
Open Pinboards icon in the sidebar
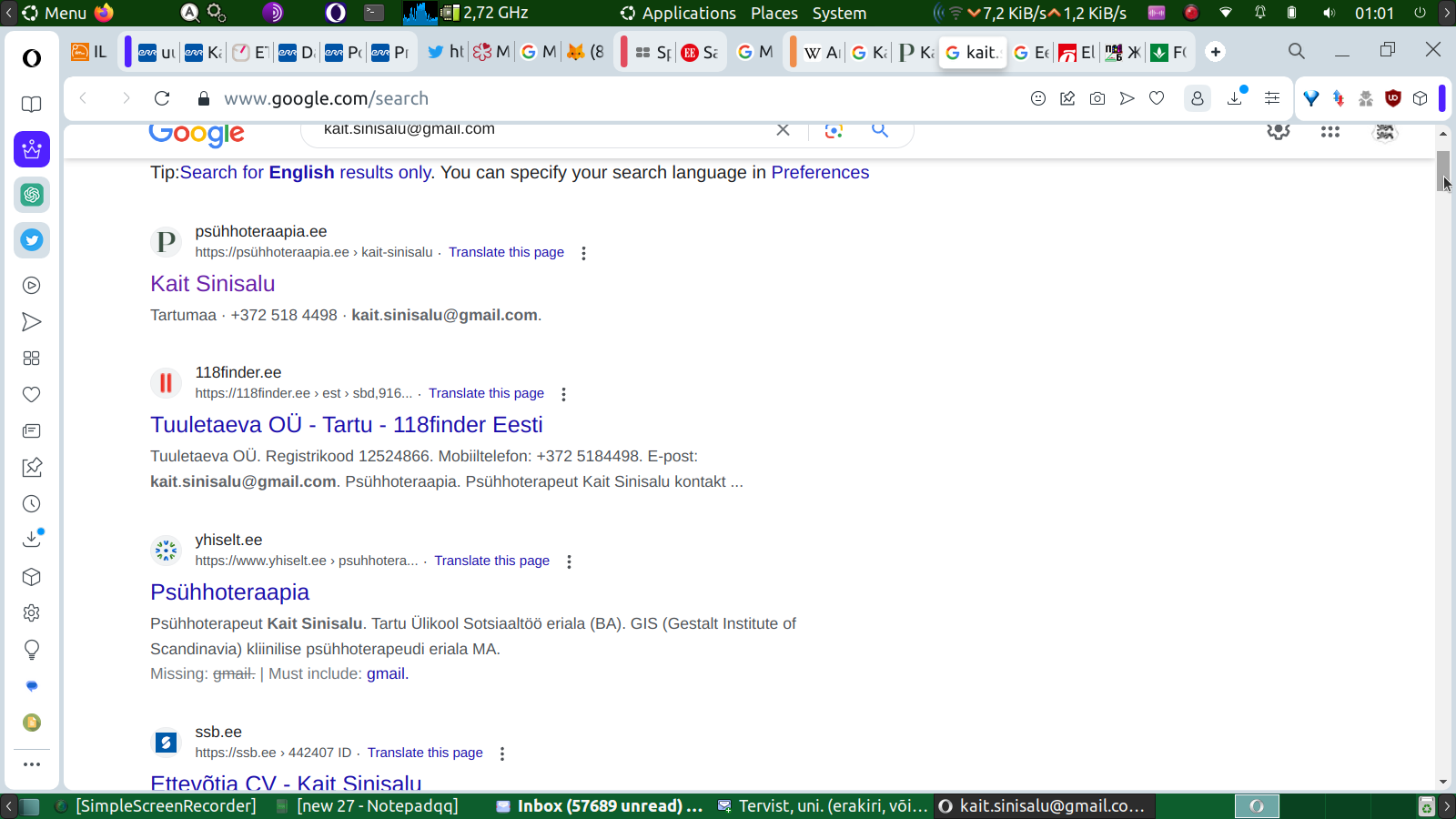[x=32, y=468]
